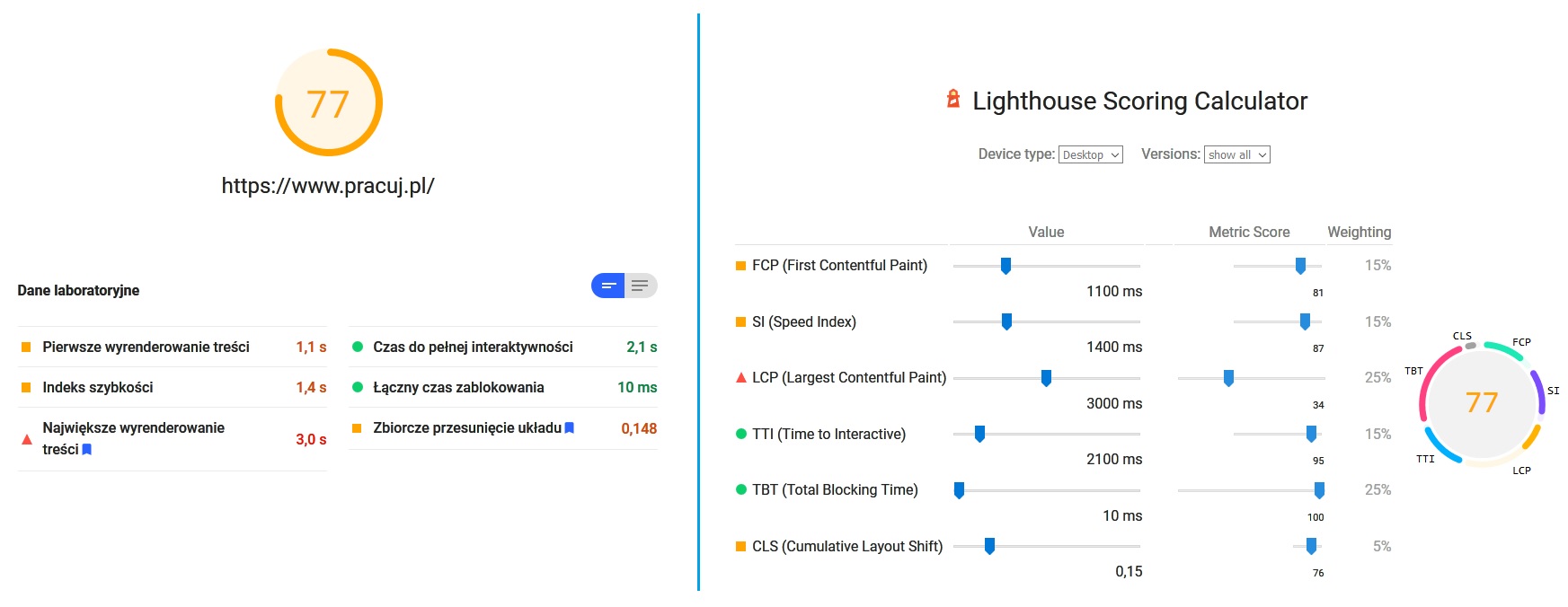Switch to compact summary view toggle
Image resolution: width=1568 pixels, height=607 pixels.
click(x=608, y=286)
